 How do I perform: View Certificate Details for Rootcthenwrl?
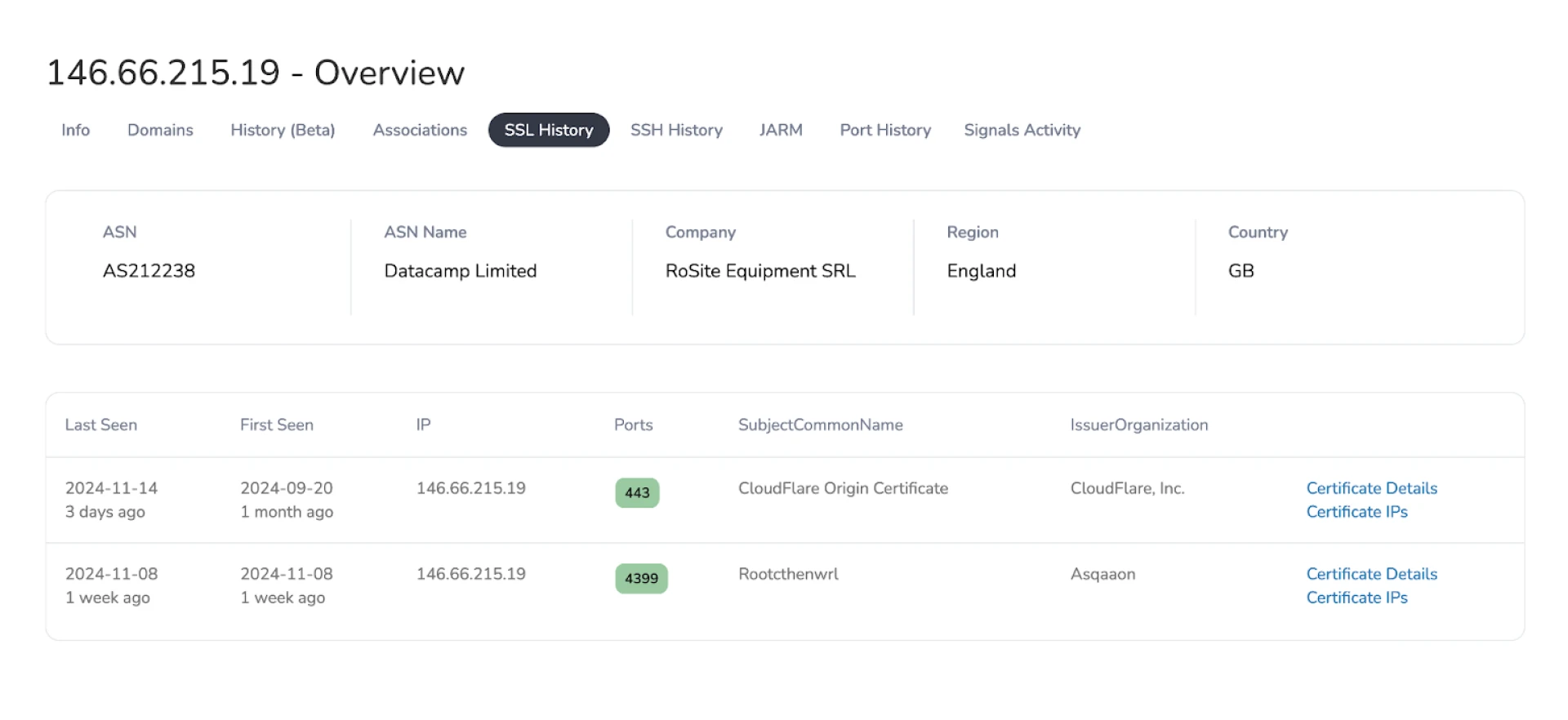[x=1371, y=574]
